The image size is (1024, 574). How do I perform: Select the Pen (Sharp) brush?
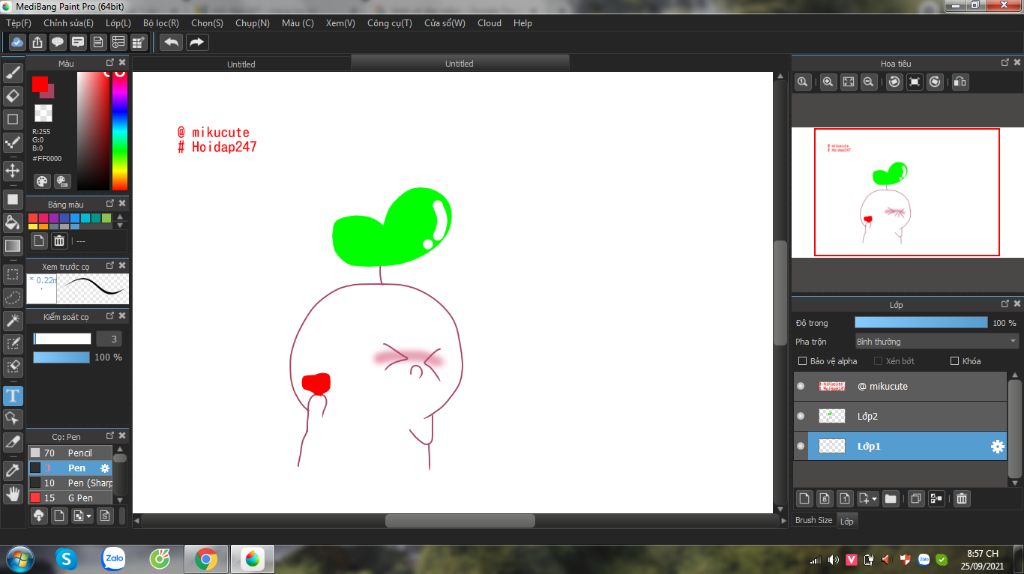pos(71,483)
